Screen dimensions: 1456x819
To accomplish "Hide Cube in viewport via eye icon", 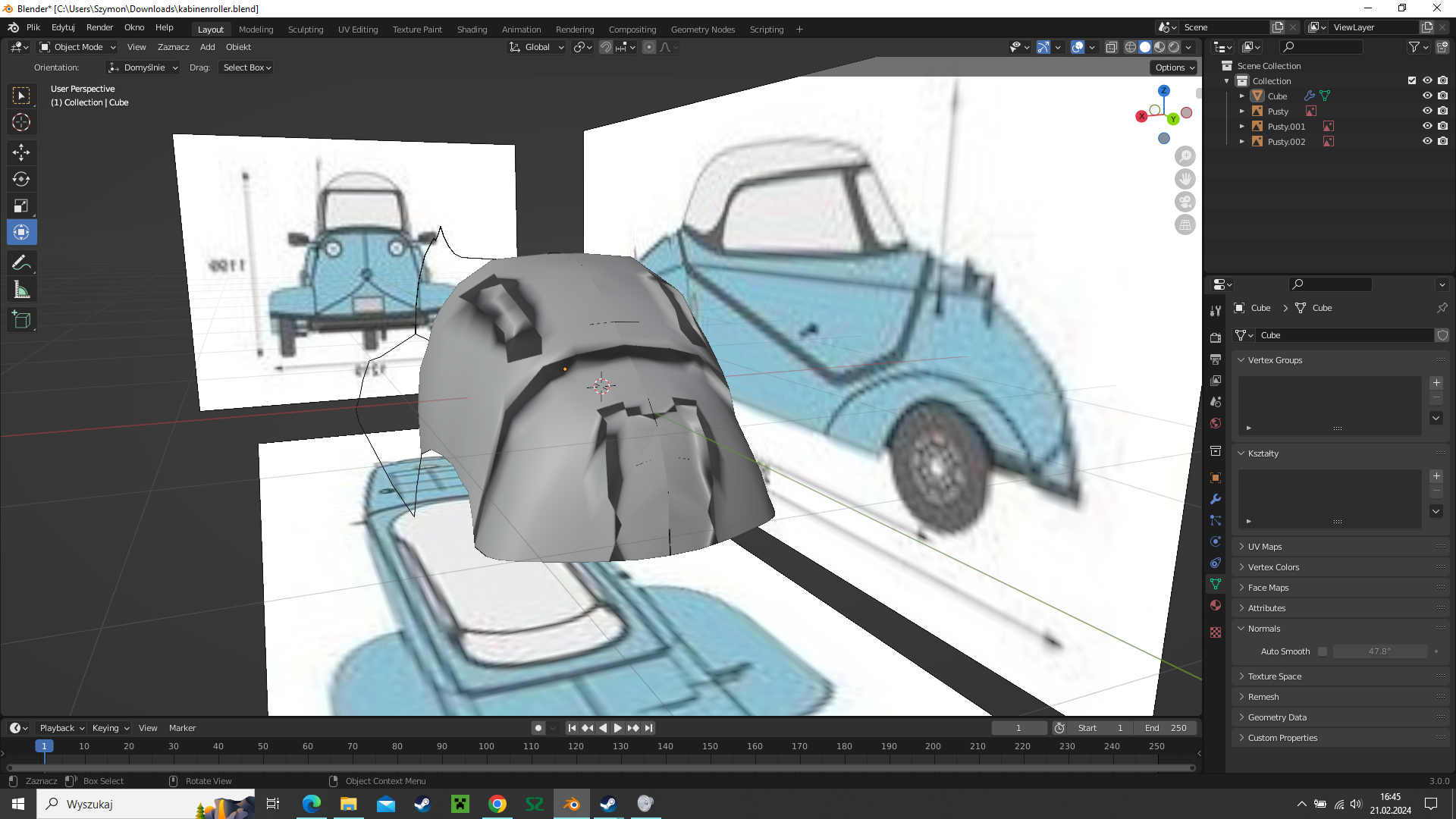I will click(1427, 96).
